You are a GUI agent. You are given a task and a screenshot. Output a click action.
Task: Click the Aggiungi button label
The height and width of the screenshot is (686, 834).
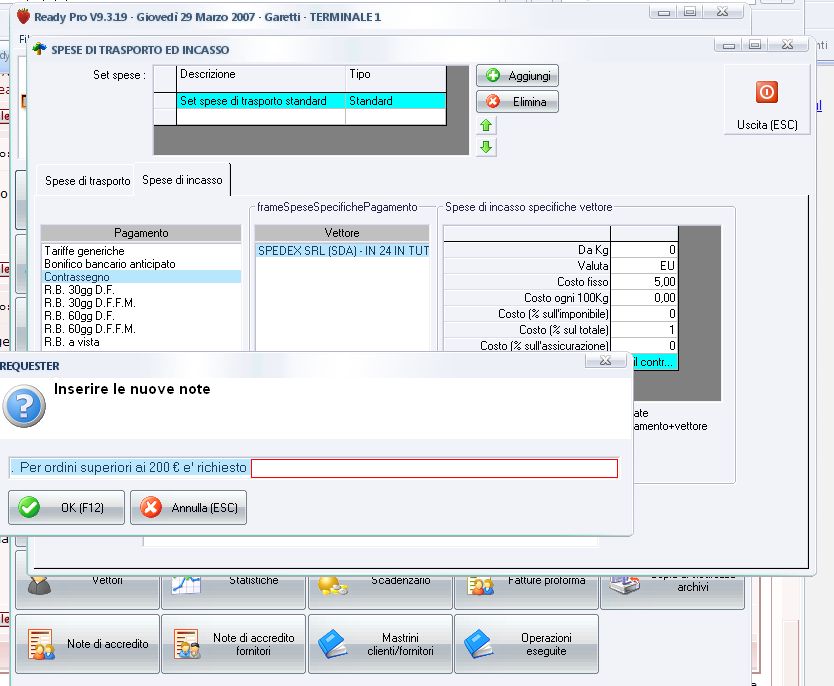[x=529, y=76]
